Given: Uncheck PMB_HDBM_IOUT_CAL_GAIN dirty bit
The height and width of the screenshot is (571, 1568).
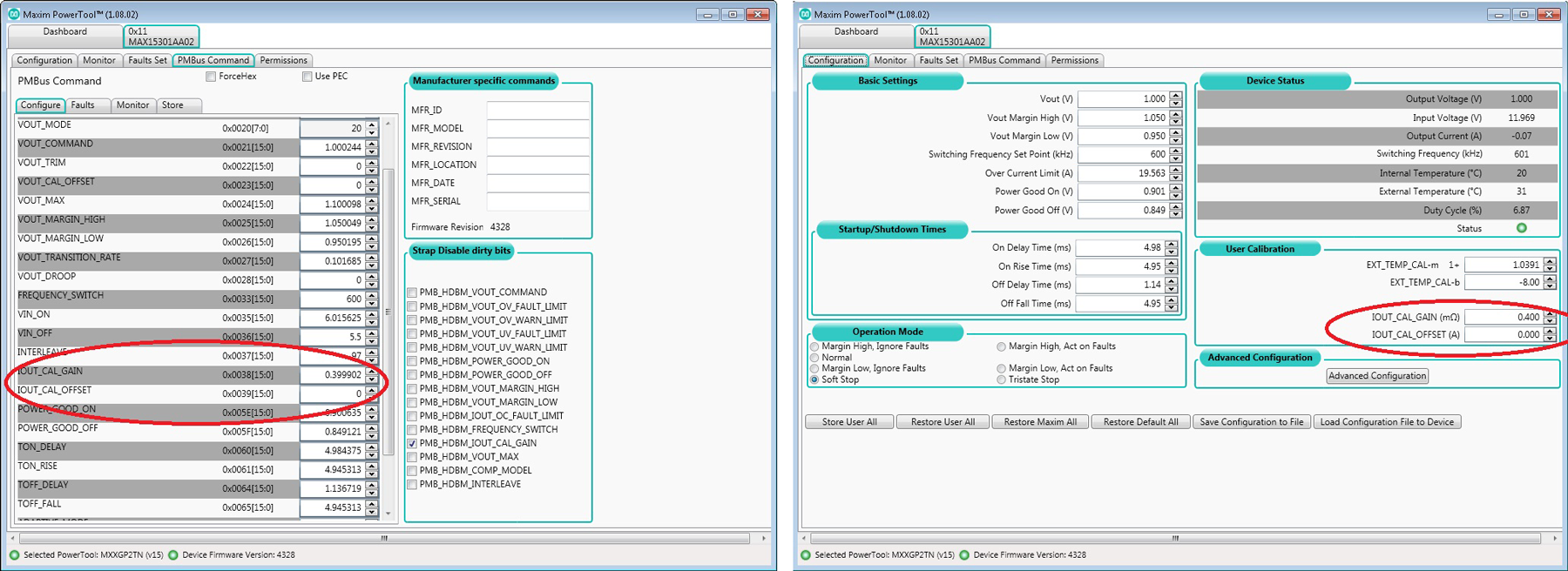Looking at the screenshot, I should [412, 443].
